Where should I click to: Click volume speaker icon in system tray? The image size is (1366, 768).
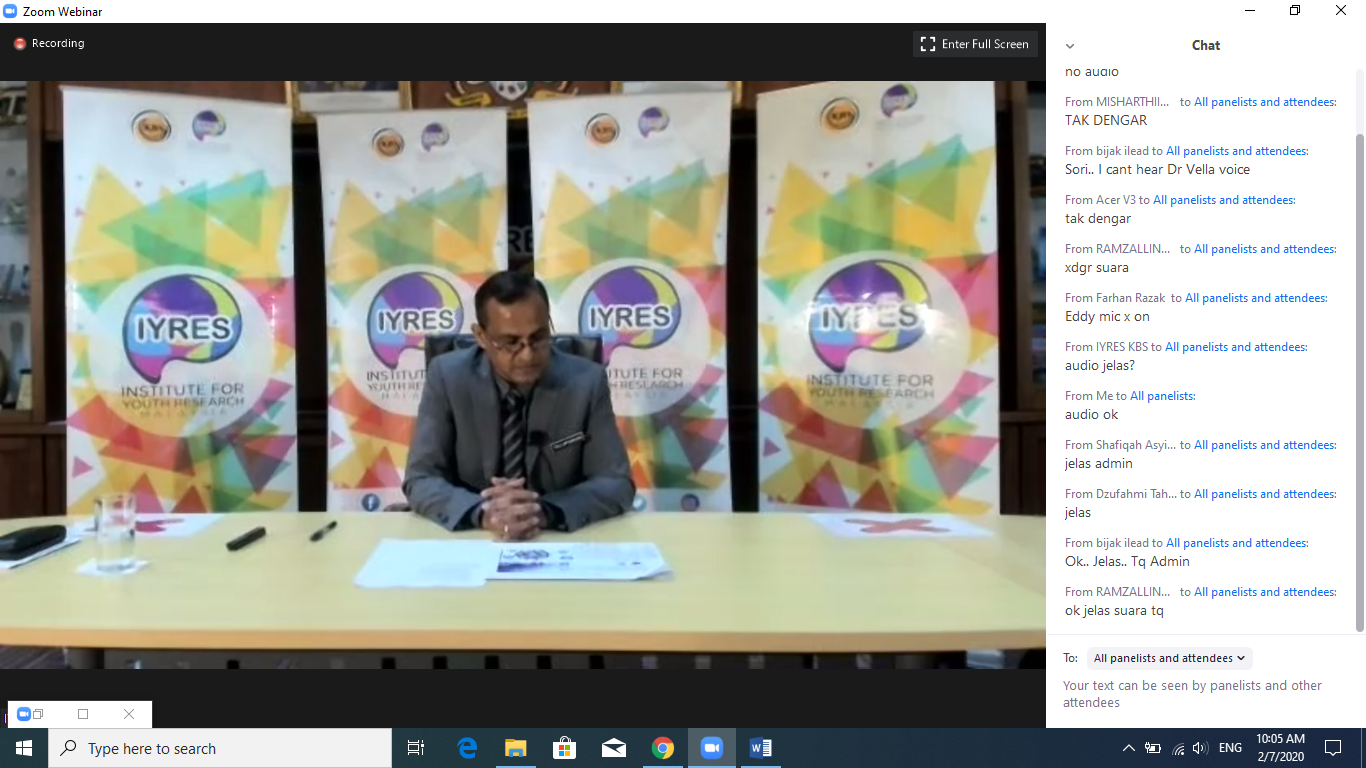click(1200, 748)
